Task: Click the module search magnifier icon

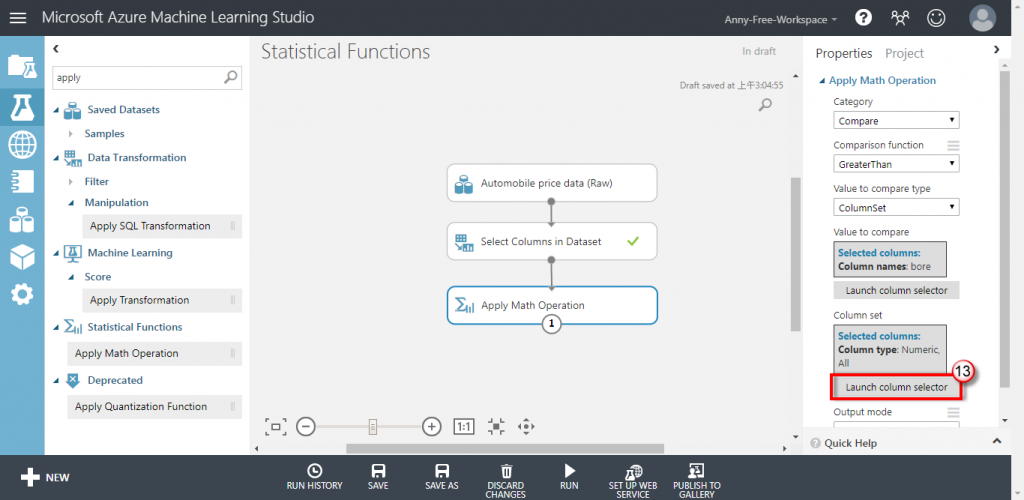Action: 231,77
